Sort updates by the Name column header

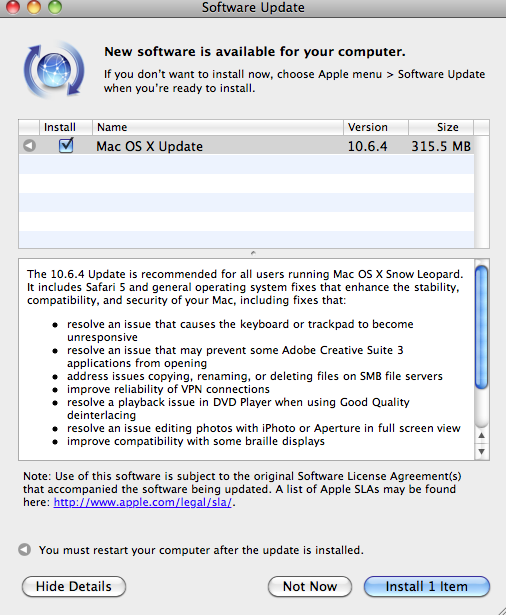[x=218, y=127]
